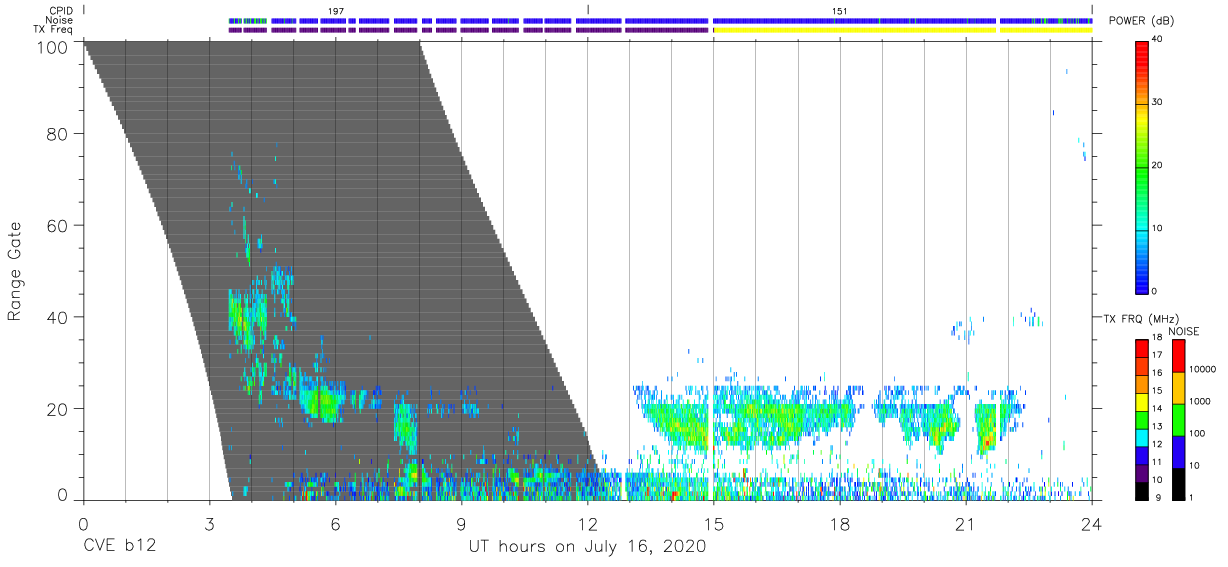Click the "3" tick on the UT hours axis
The image size is (1228, 567).
pyautogui.click(x=209, y=522)
